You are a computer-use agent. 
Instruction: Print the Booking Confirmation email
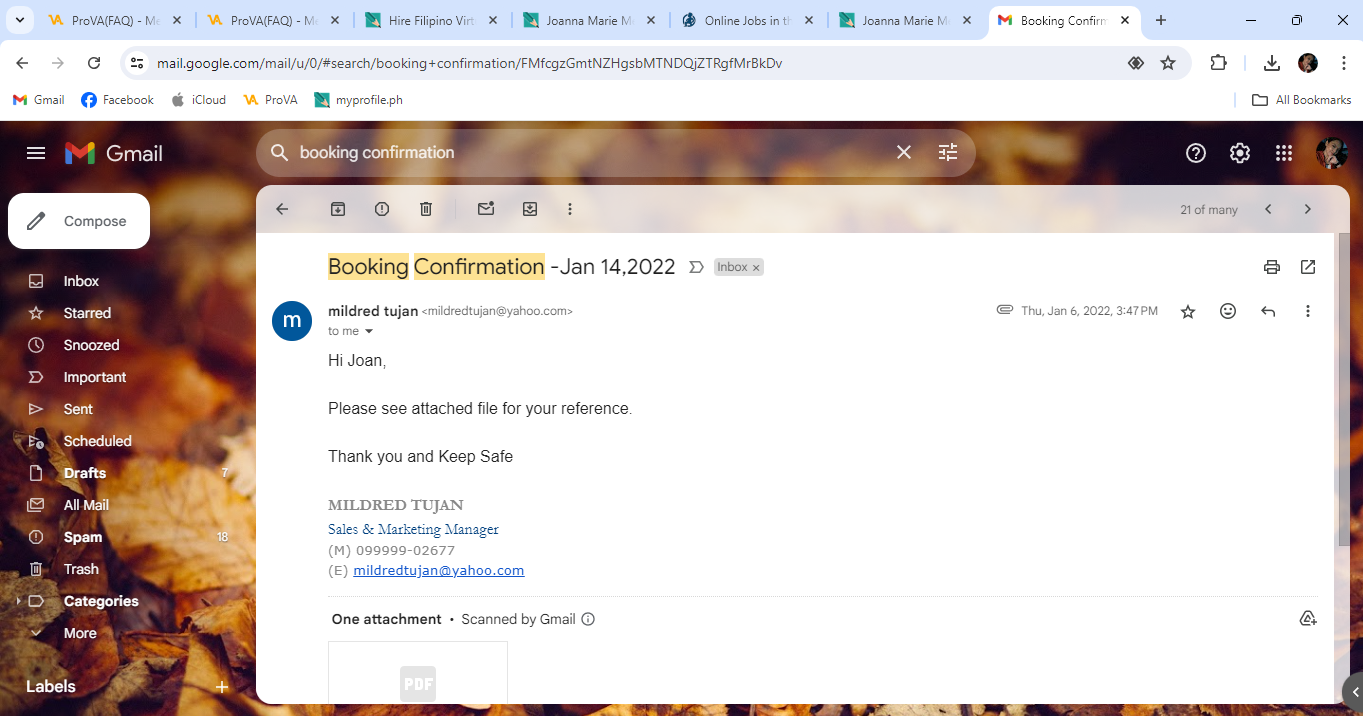(x=1272, y=267)
